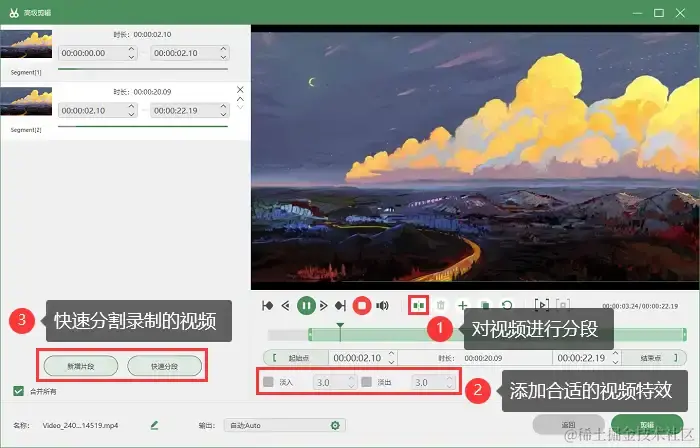Click the copy segment icon
Viewport: 700px width, 448px height.
485,305
